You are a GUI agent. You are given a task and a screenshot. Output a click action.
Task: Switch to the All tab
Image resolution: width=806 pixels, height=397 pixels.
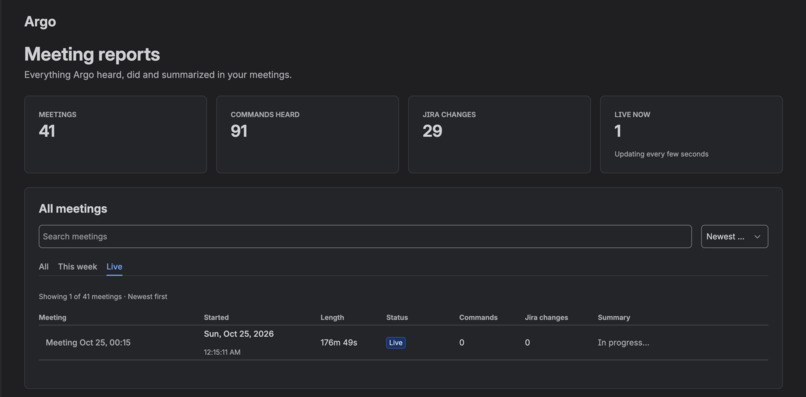click(44, 266)
